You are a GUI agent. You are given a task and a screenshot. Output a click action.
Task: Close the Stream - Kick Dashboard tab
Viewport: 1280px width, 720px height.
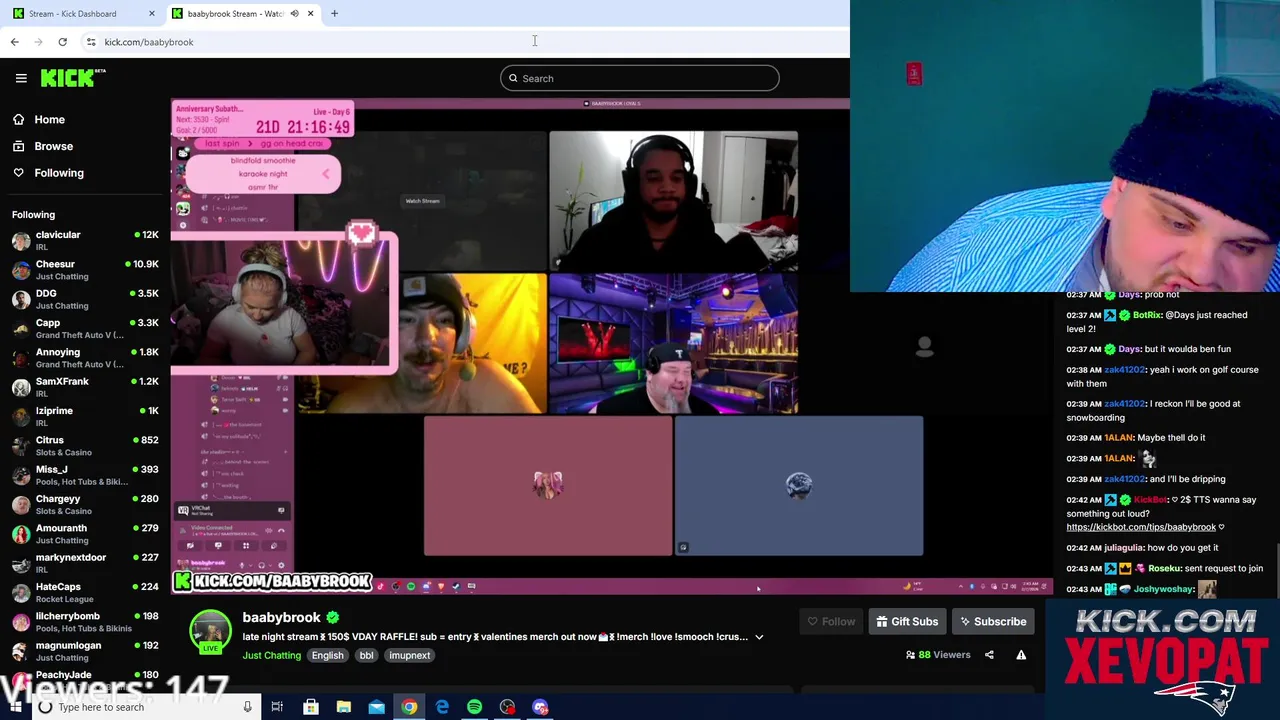(x=151, y=14)
